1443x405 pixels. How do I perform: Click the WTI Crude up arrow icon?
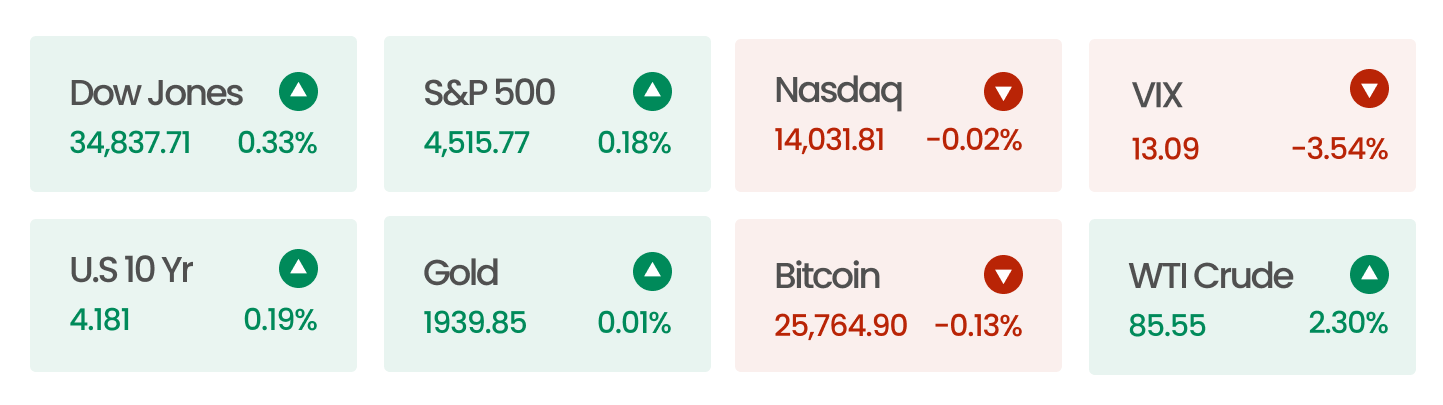pyautogui.click(x=1369, y=274)
